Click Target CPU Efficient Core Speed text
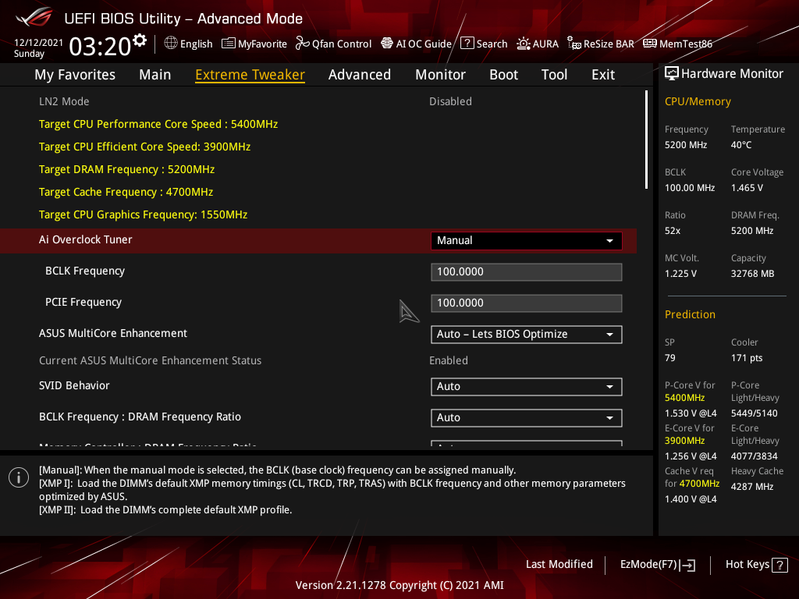This screenshot has width=799, height=599. pyautogui.click(x=145, y=147)
